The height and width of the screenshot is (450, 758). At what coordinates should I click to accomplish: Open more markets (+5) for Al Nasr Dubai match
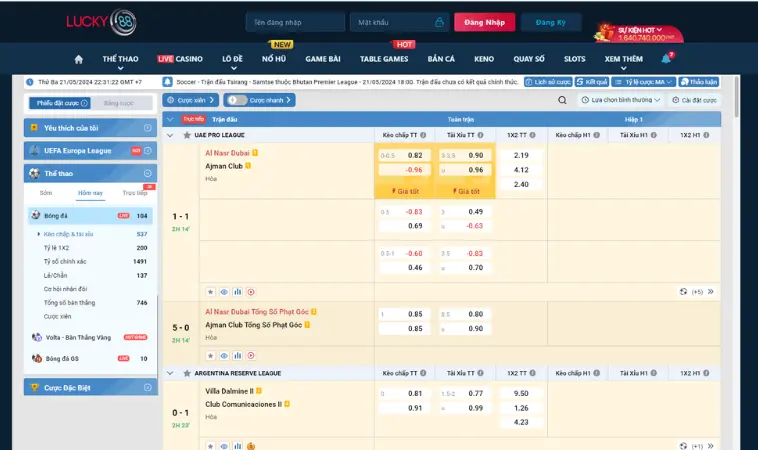pyautogui.click(x=697, y=292)
